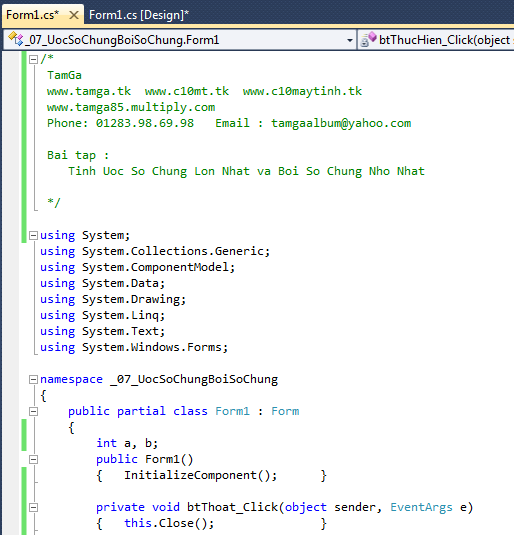Screen dimensions: 514x535
Task: Close the Form1.cs tab
Action: [x=74, y=15]
